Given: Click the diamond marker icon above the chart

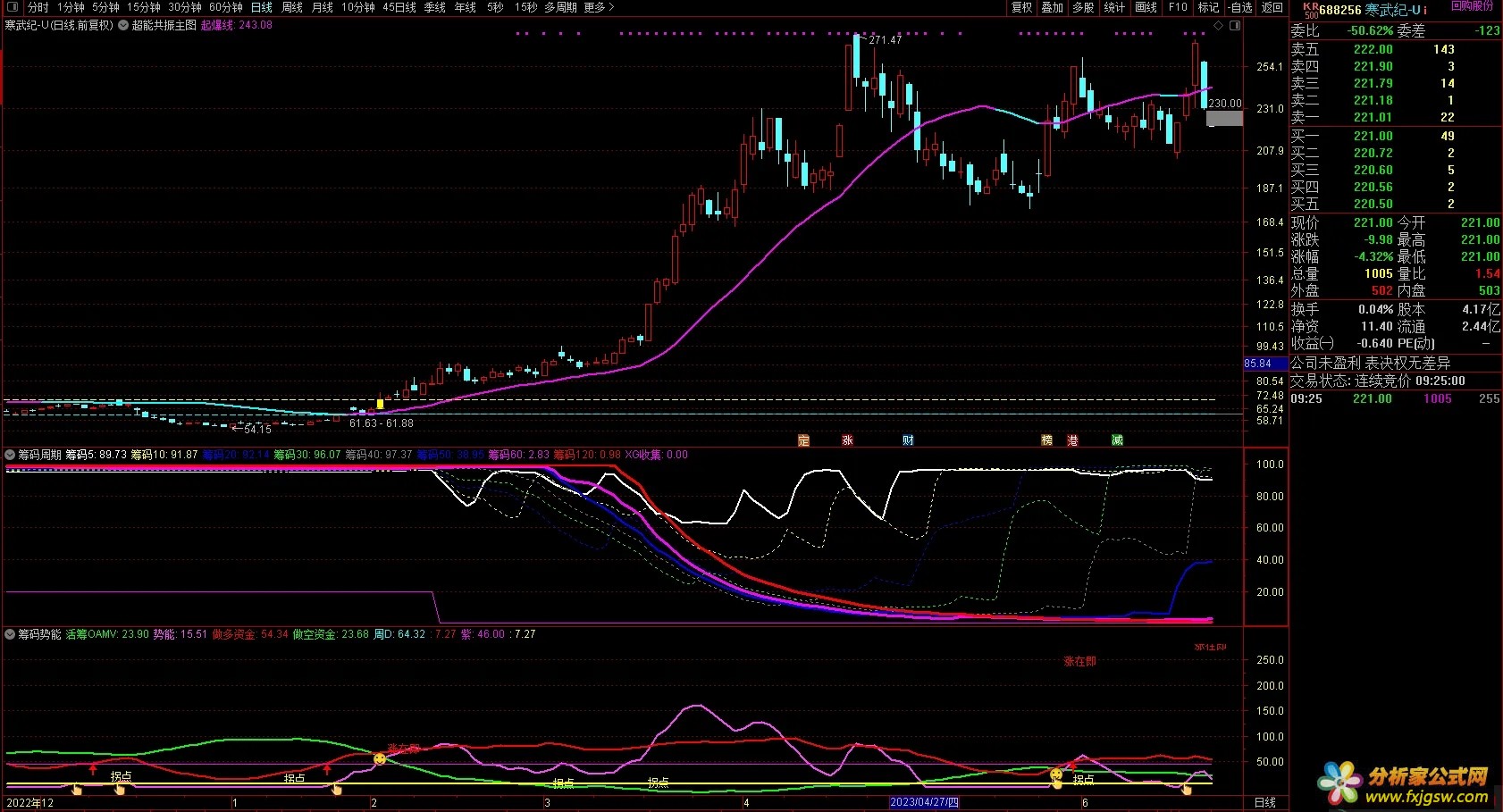Looking at the screenshot, I should (x=1218, y=26).
